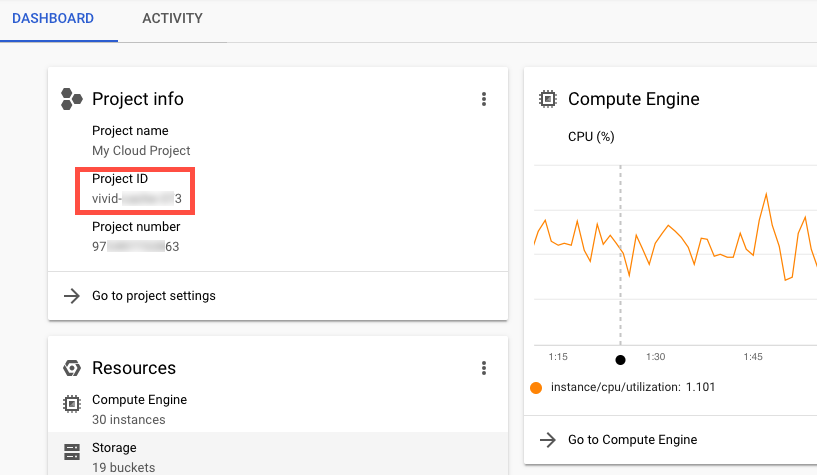Open Compute Engine 30 instances resource
Viewport: 817px width, 475px height.
139,409
